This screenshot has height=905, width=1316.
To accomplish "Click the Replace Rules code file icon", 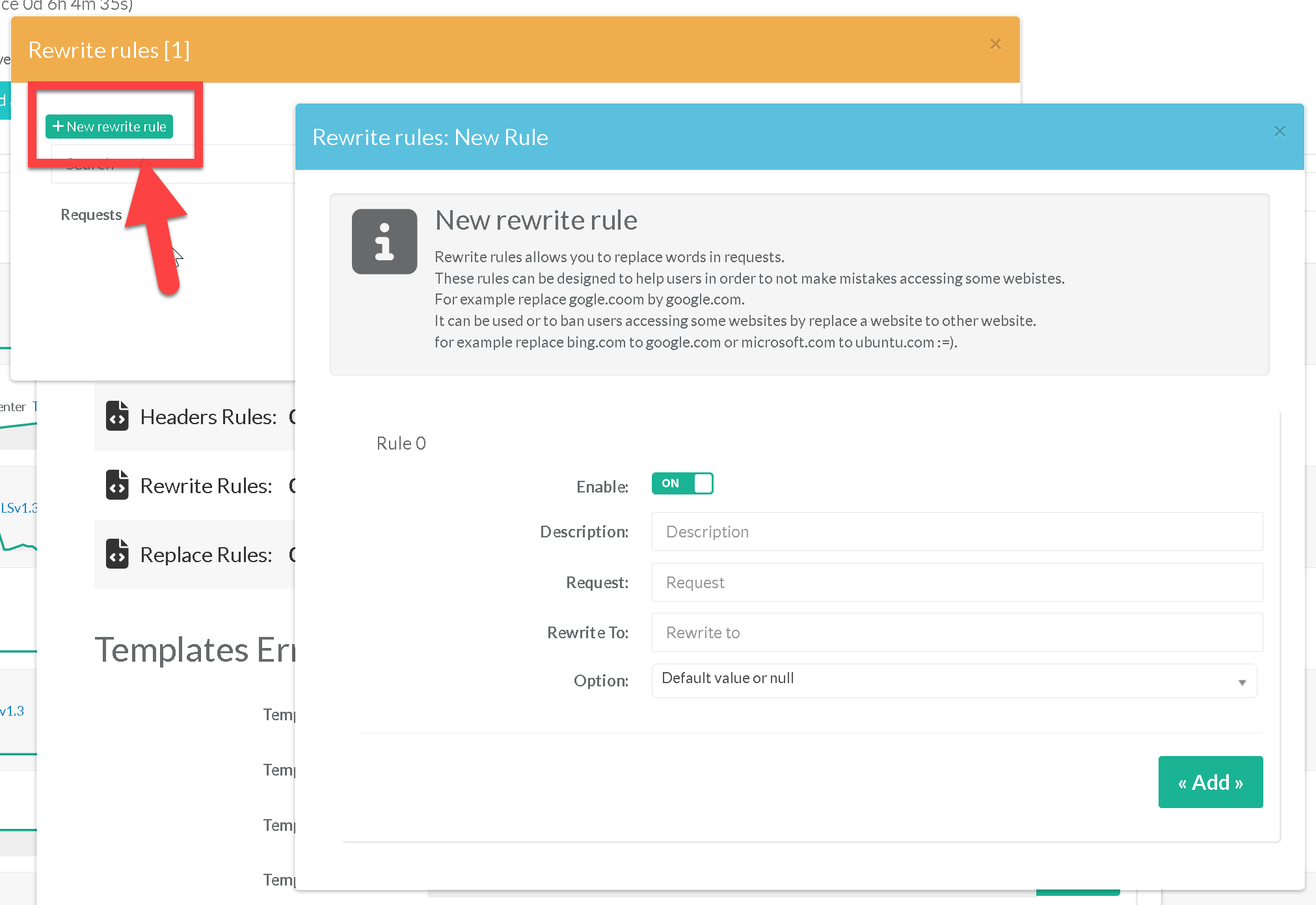I will (x=117, y=554).
